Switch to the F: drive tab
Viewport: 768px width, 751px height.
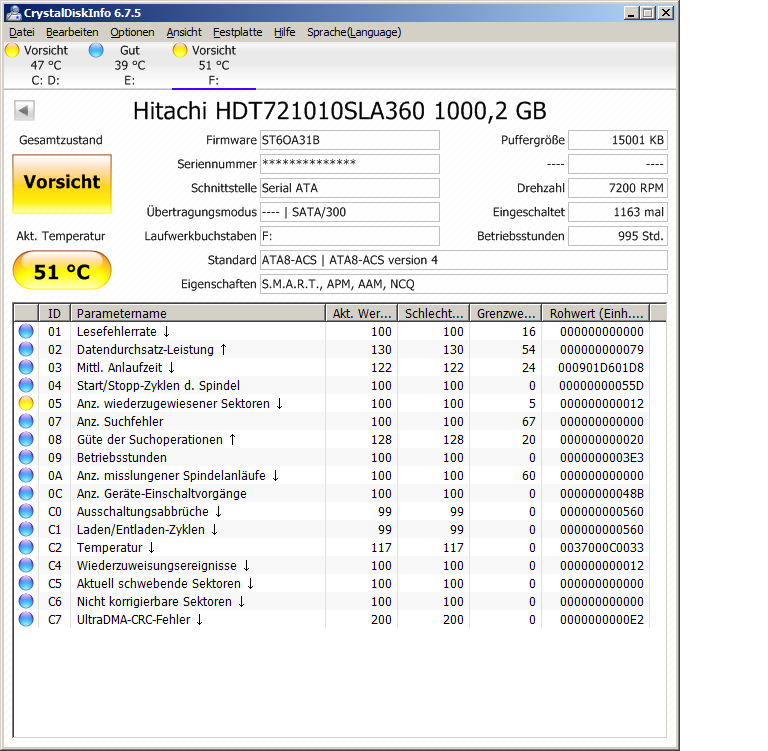click(214, 66)
